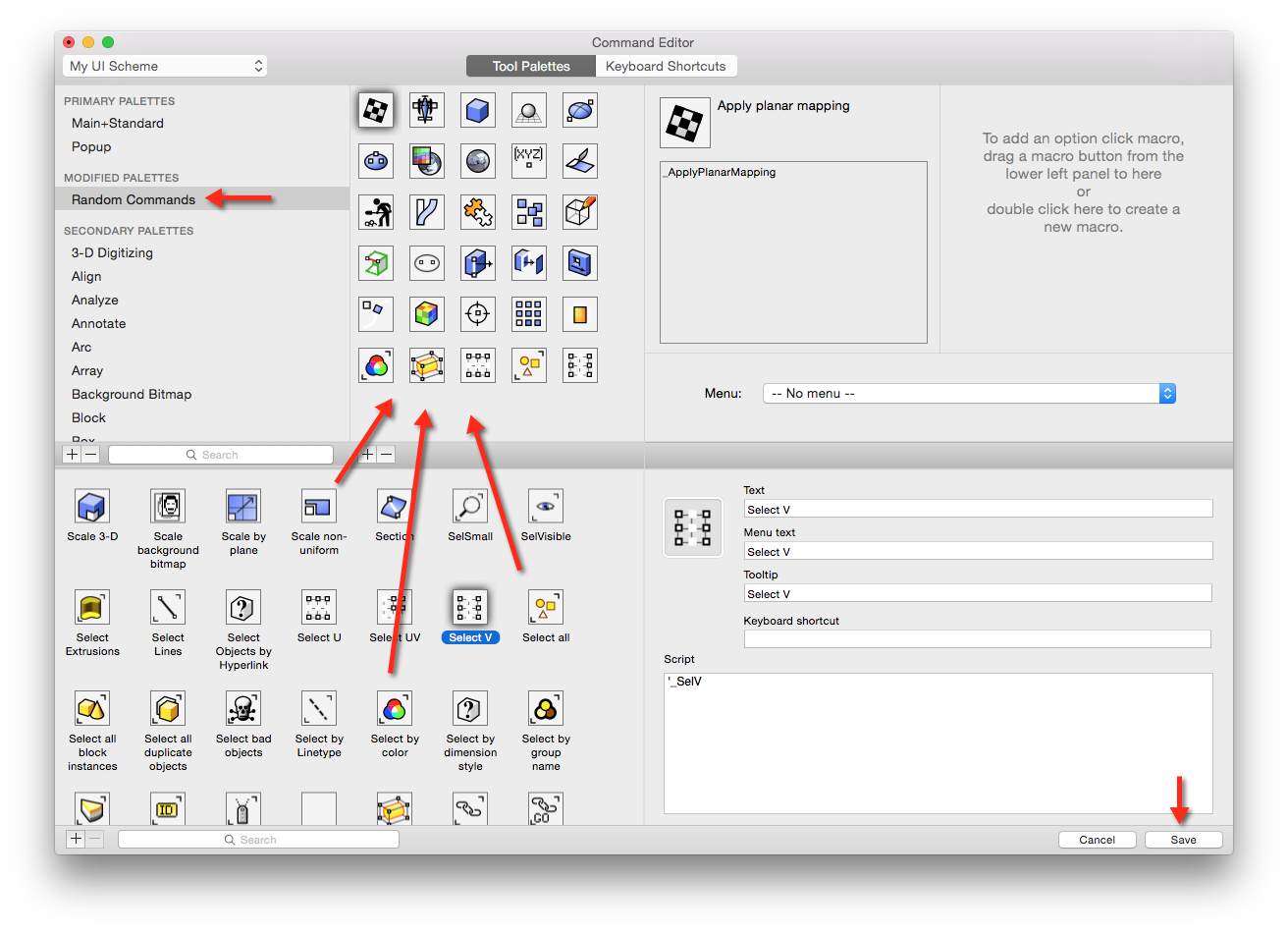Select the checkerboard Apply planar mapping palette button

pos(376,110)
